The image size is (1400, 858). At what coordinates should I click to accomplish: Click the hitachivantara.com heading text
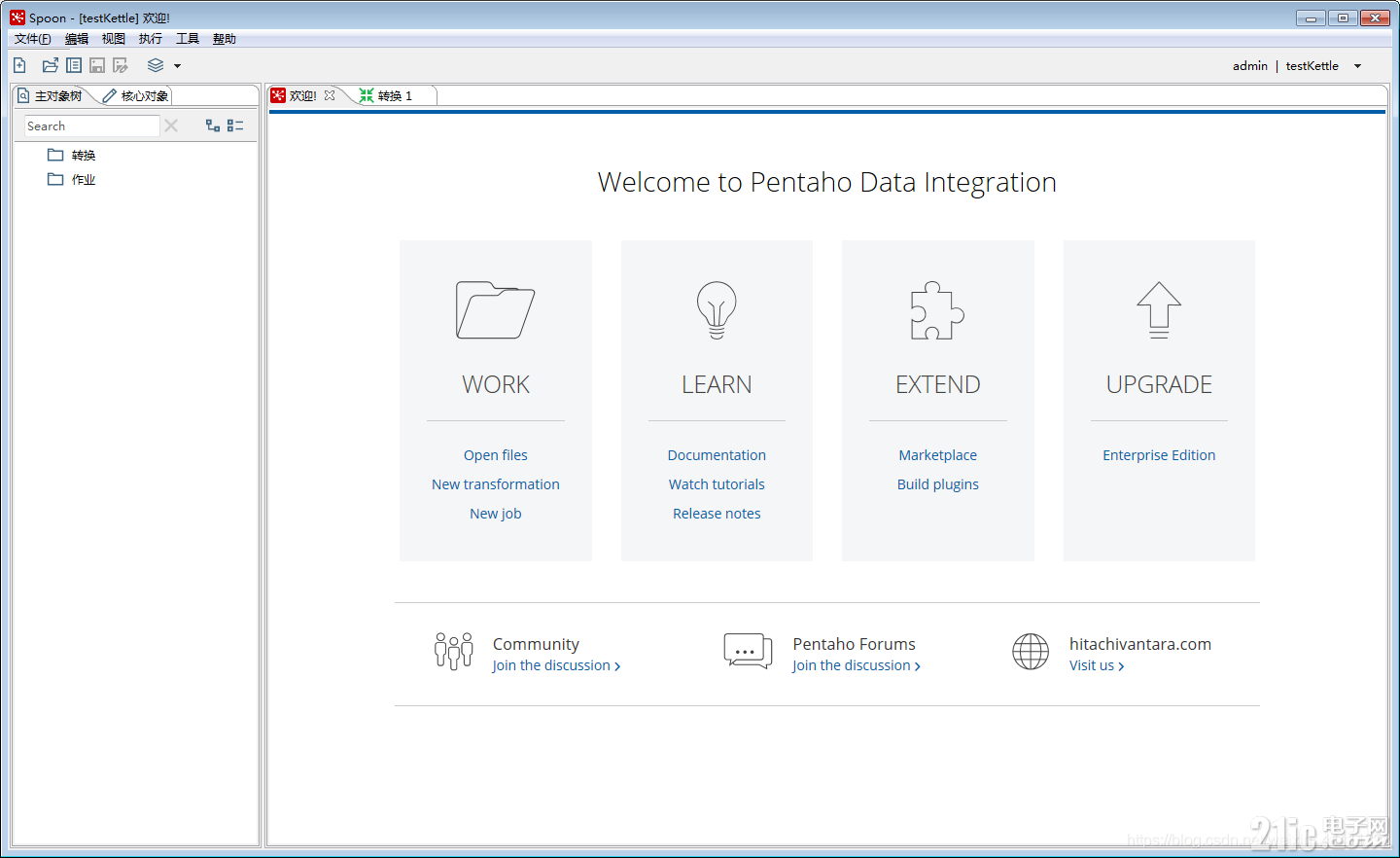1140,644
